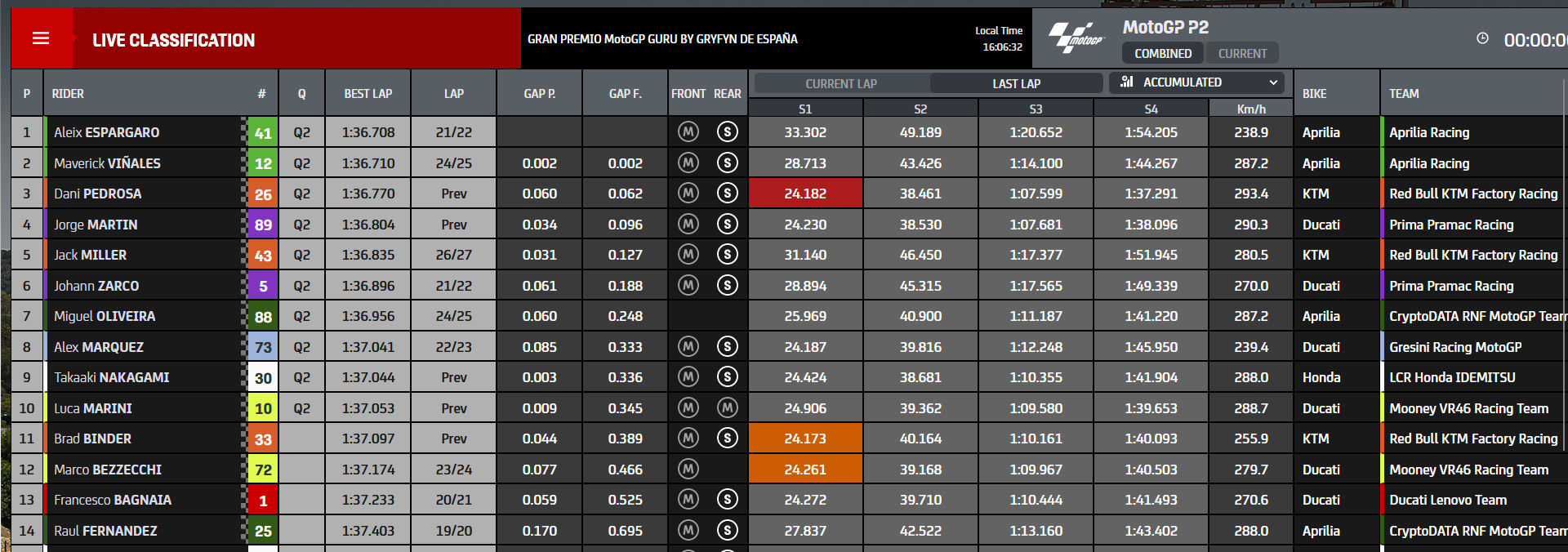This screenshot has height=552, width=1568.
Task: Click team Gresini Racing MotoGP
Action: point(1455,347)
